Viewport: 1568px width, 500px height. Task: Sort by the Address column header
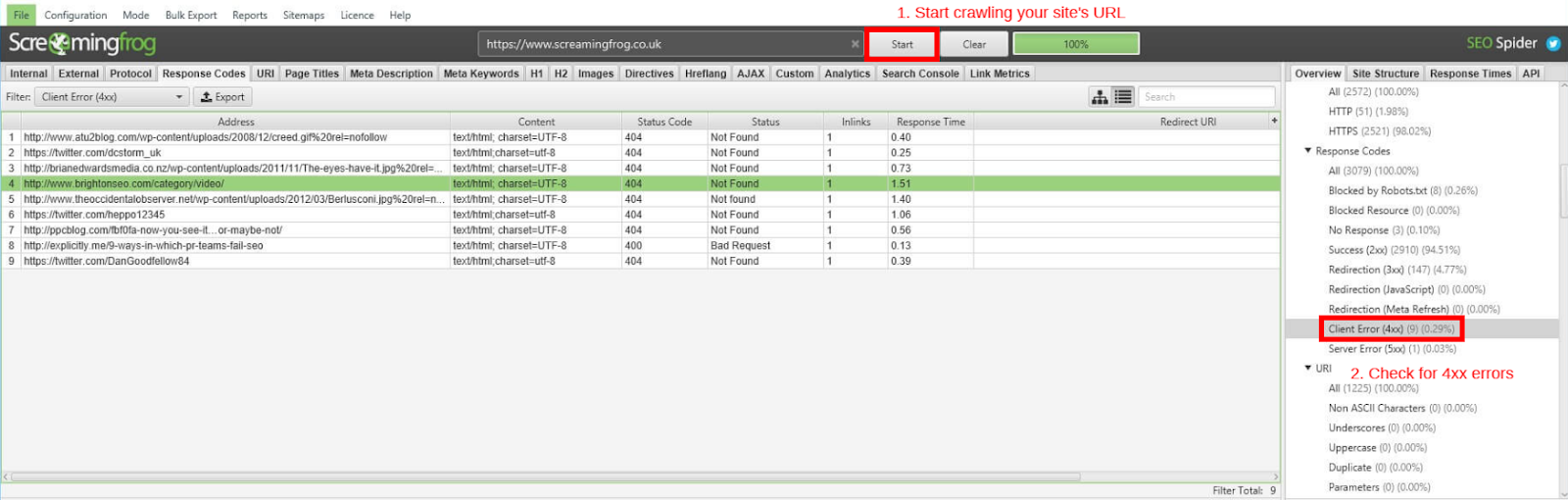[235, 122]
